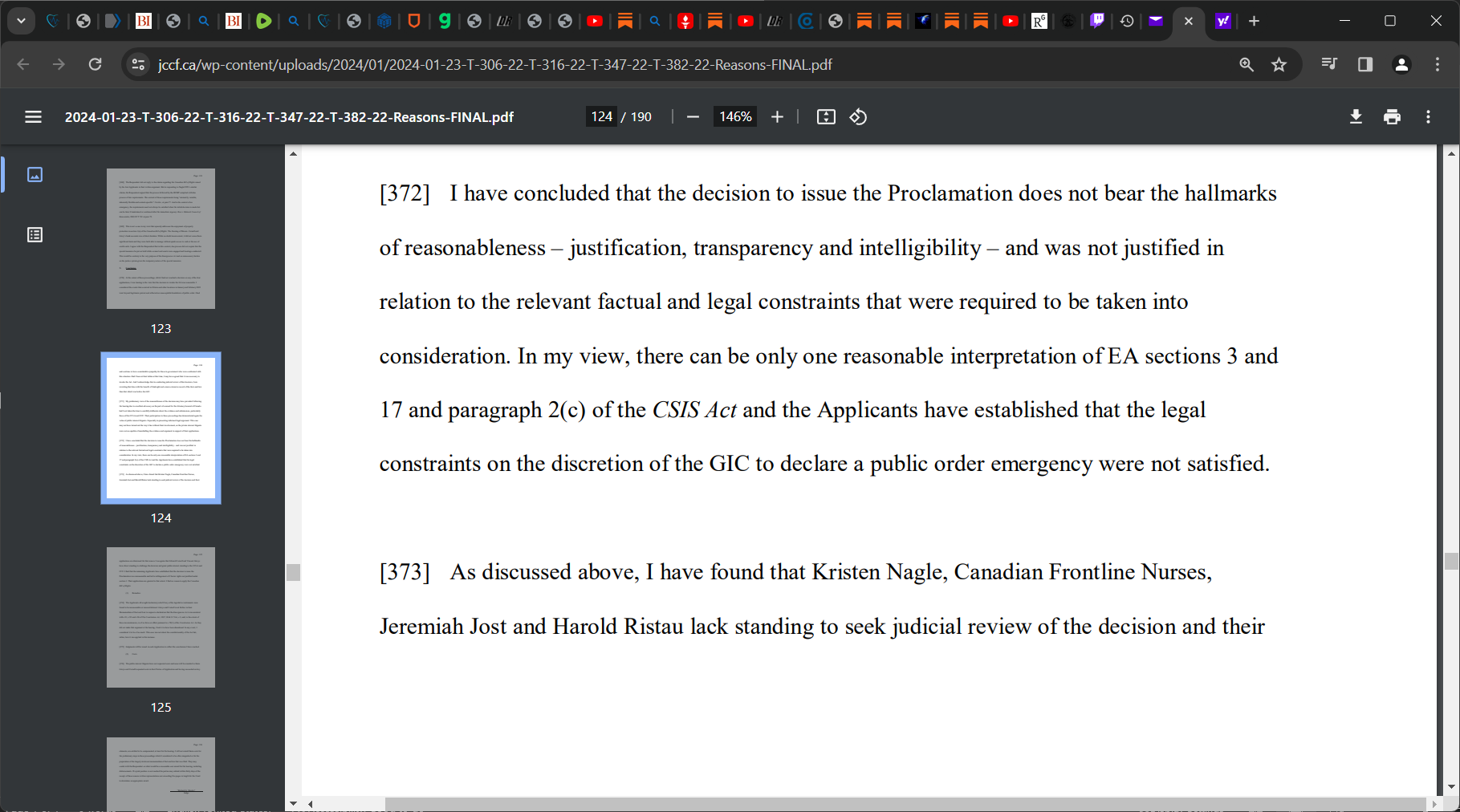Reload the current PDF page

(x=95, y=64)
